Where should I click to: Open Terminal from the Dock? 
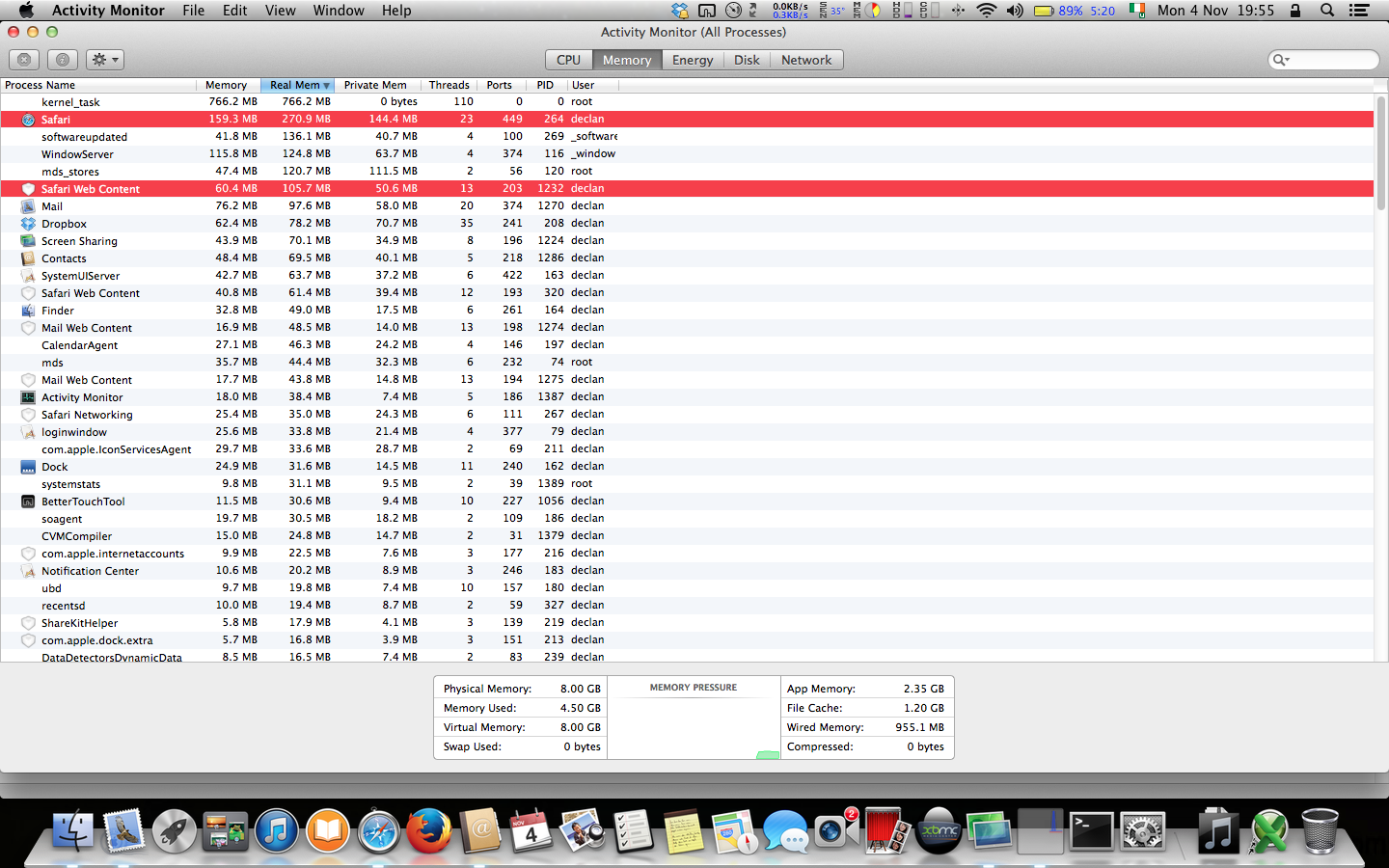coord(1091,831)
